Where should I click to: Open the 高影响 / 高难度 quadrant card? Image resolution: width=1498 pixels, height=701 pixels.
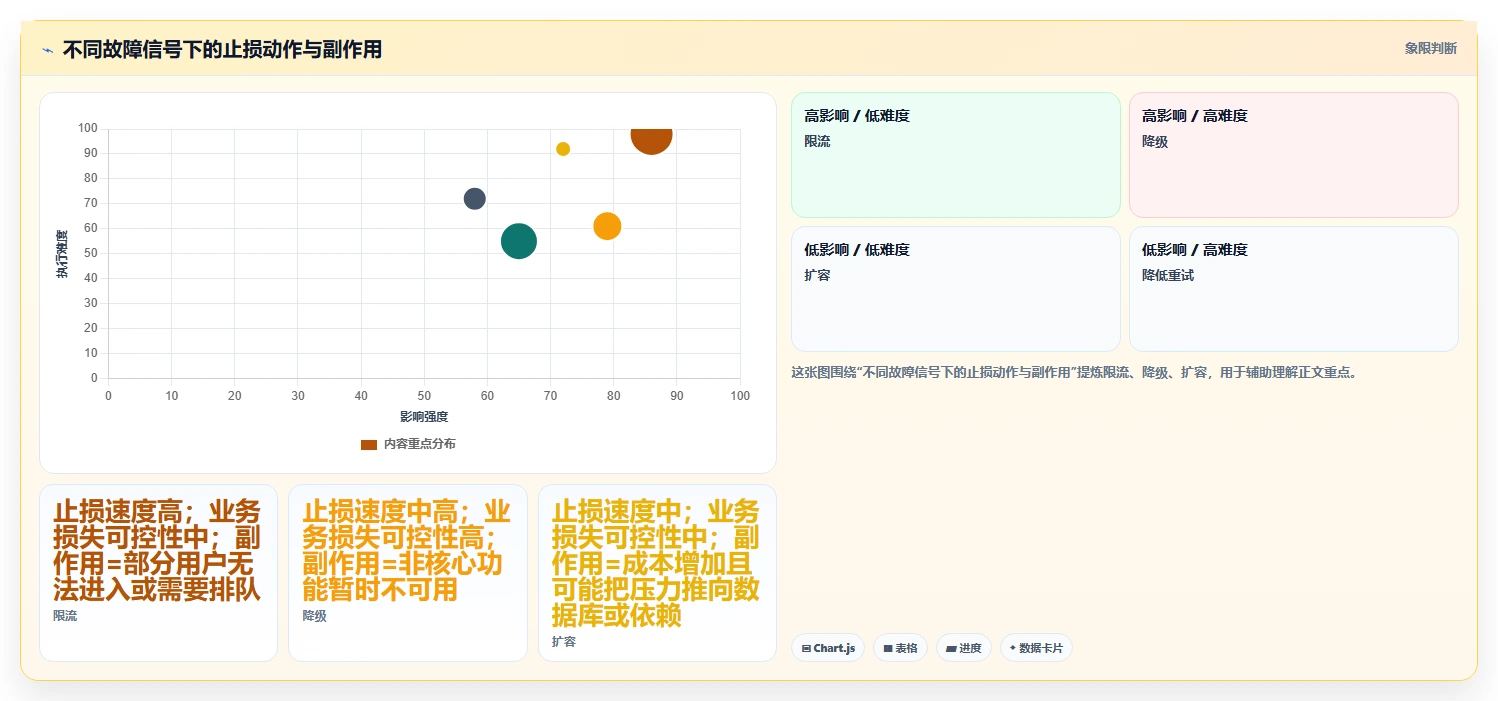click(x=1293, y=155)
